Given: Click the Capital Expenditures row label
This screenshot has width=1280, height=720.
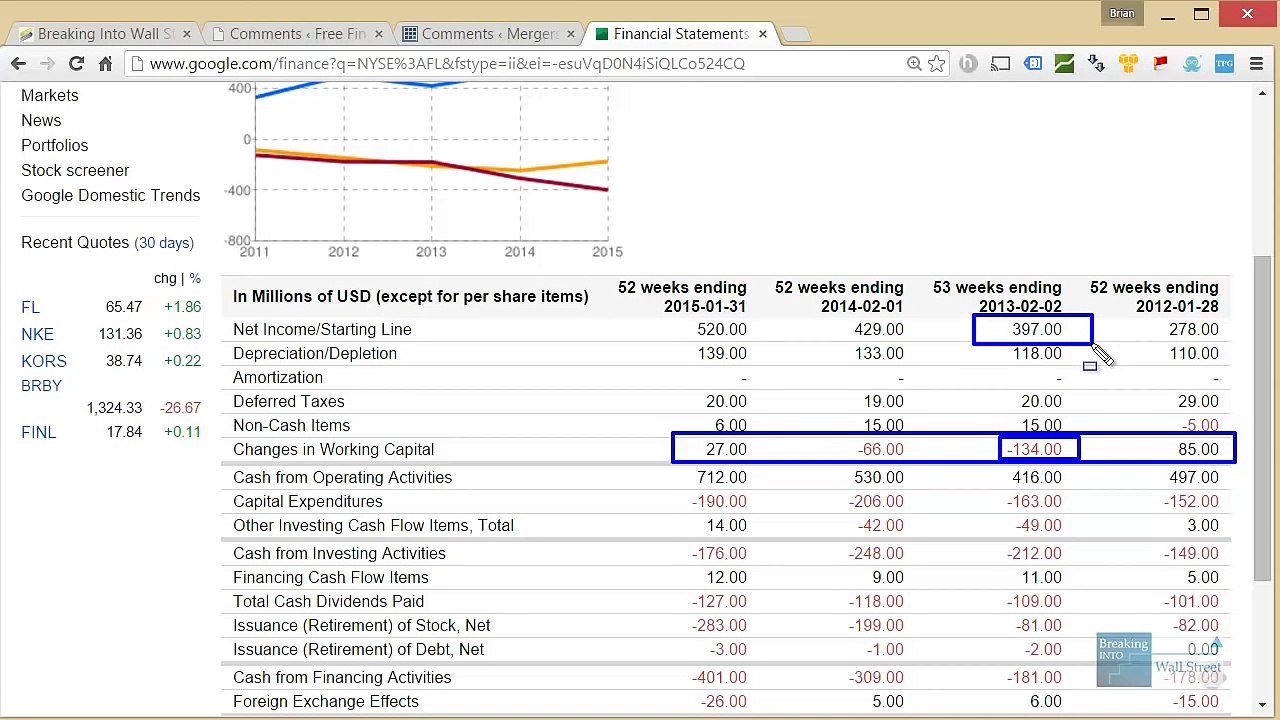Looking at the screenshot, I should point(308,501).
